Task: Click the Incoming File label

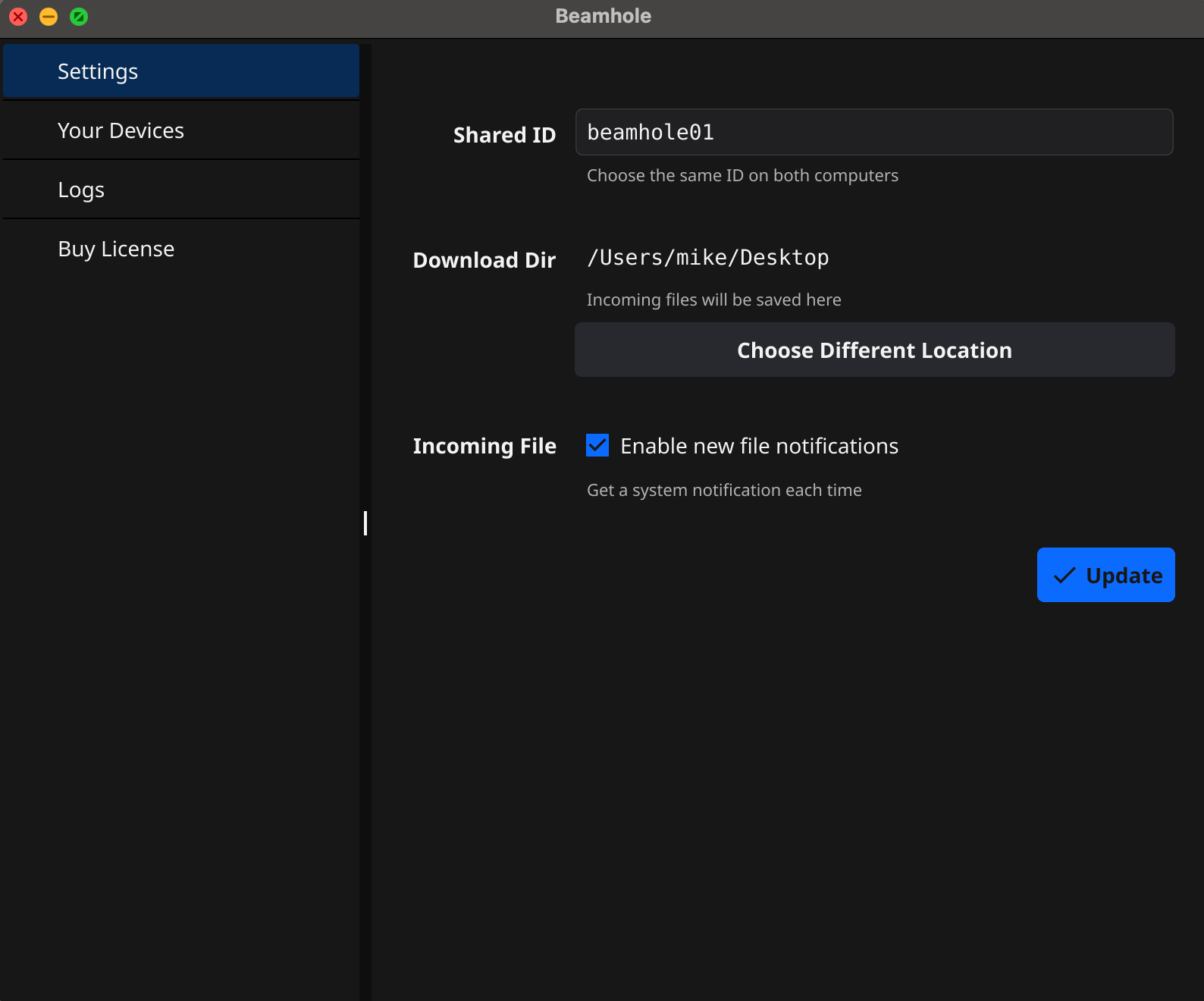Action: point(484,446)
